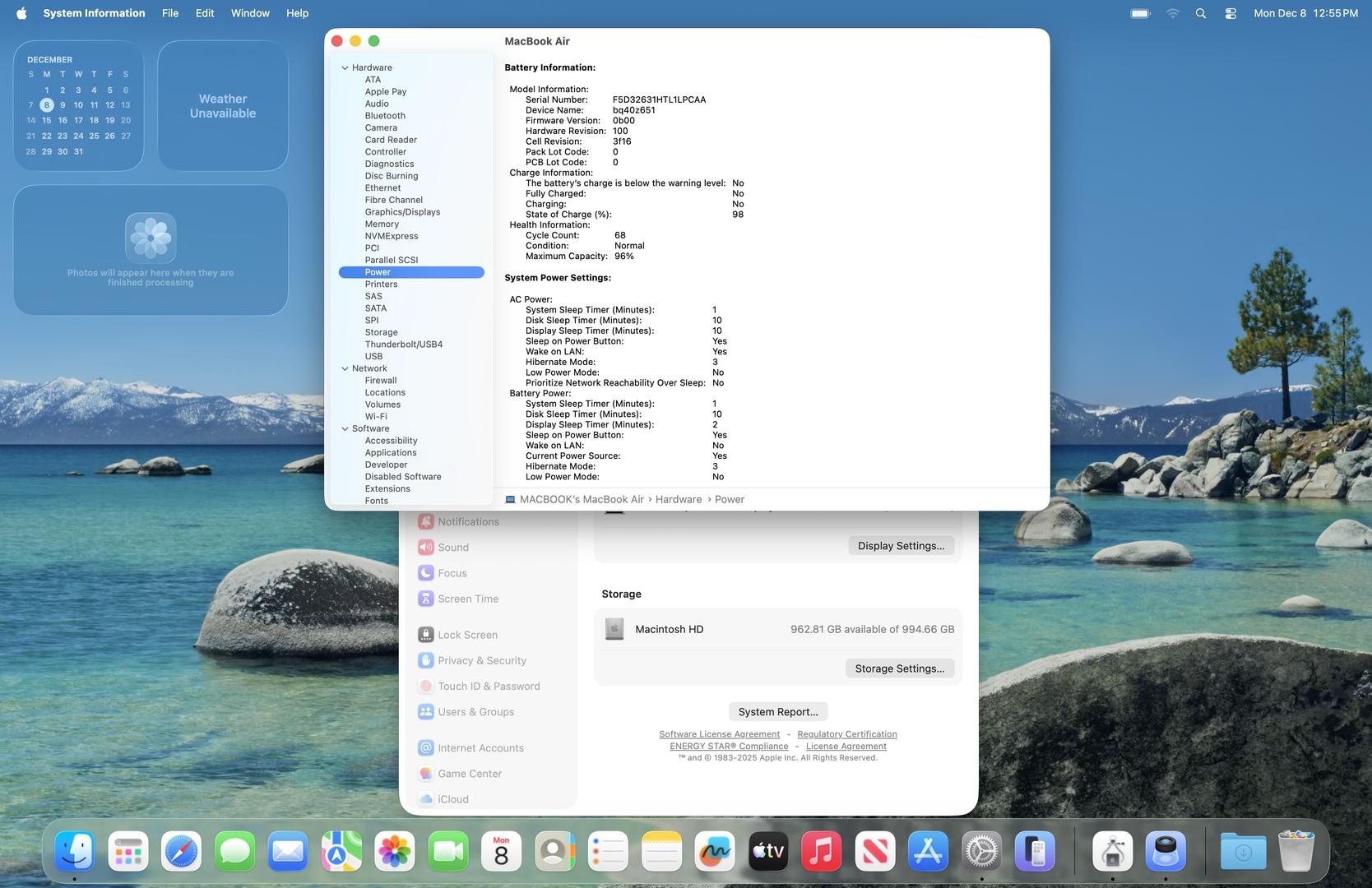Collapse the Network section chevron
Viewport: 1372px width, 888px height.
coord(345,369)
